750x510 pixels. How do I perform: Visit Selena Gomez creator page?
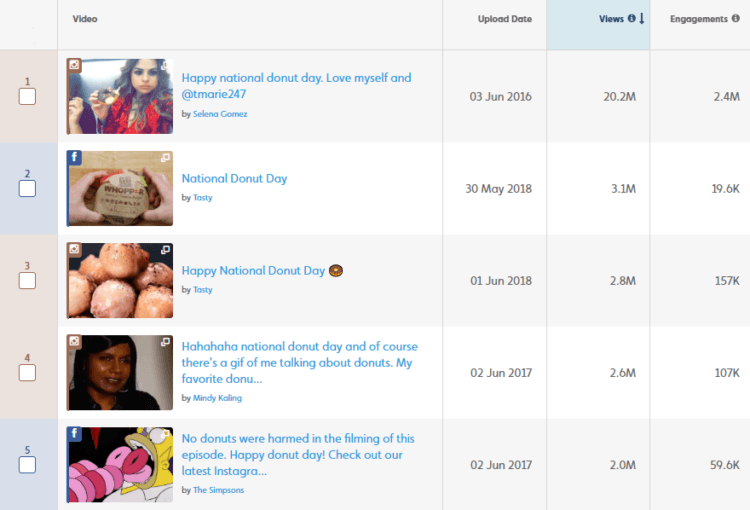click(220, 114)
